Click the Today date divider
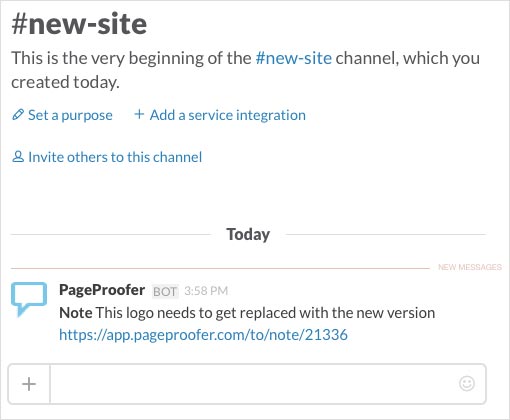This screenshot has width=510, height=420. pyautogui.click(x=248, y=234)
